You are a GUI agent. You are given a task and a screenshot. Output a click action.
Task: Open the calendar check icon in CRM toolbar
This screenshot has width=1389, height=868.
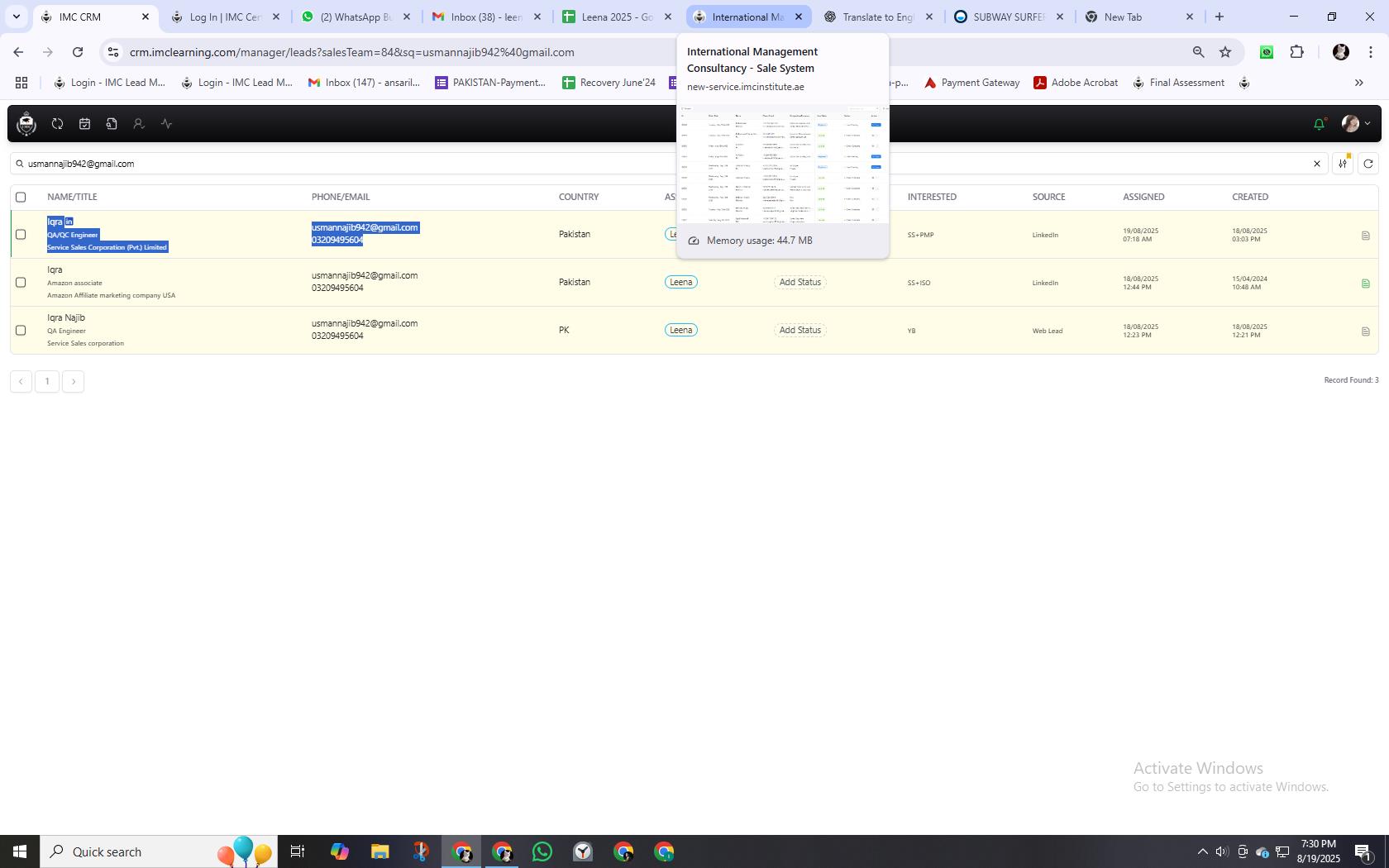click(84, 124)
